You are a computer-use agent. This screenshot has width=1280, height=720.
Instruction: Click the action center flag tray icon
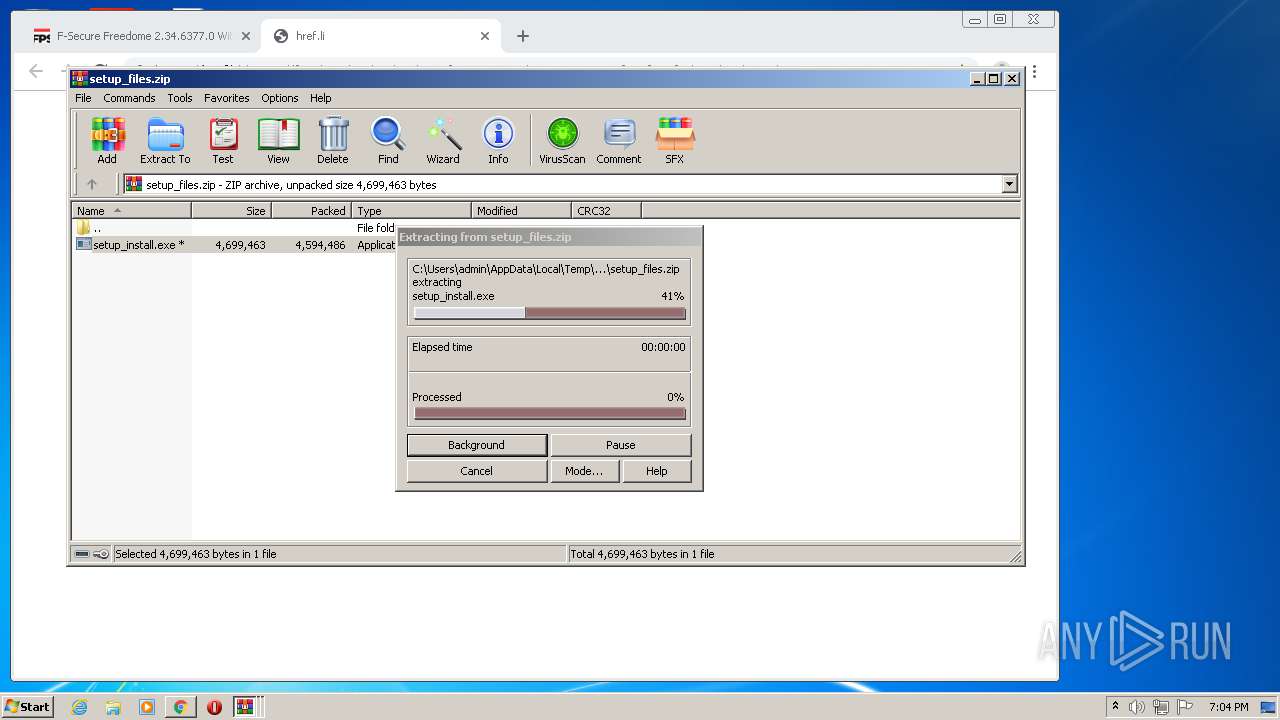coord(1184,707)
